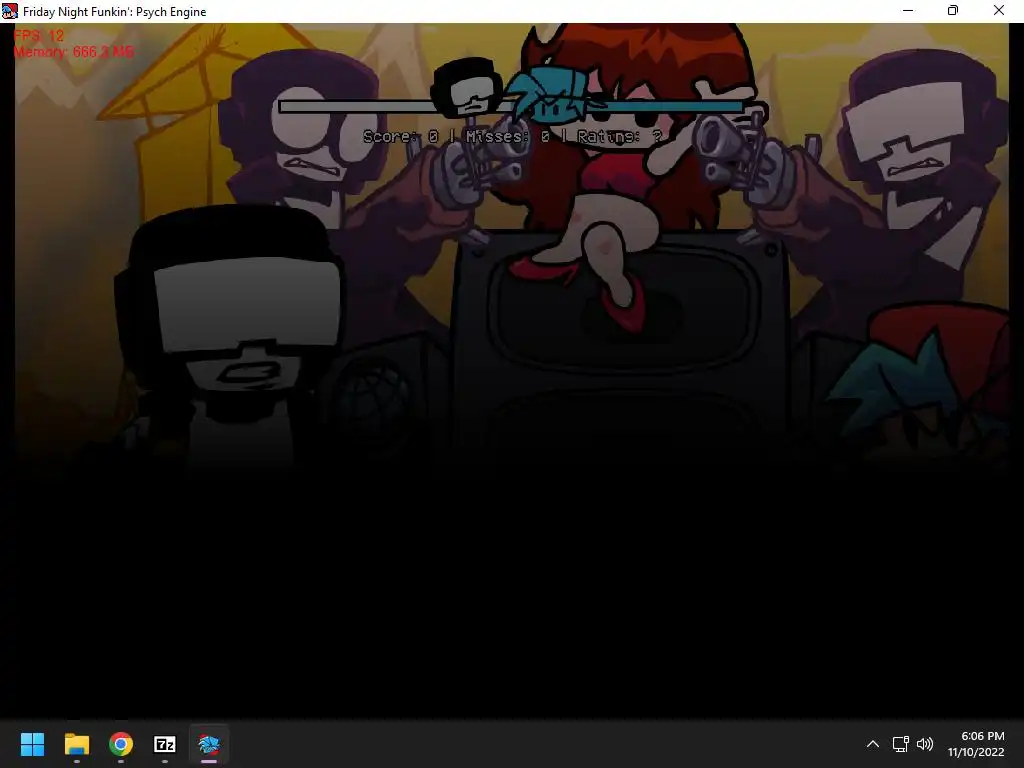This screenshot has width=1024, height=768.
Task: Open the volume control tray icon
Action: 925,744
